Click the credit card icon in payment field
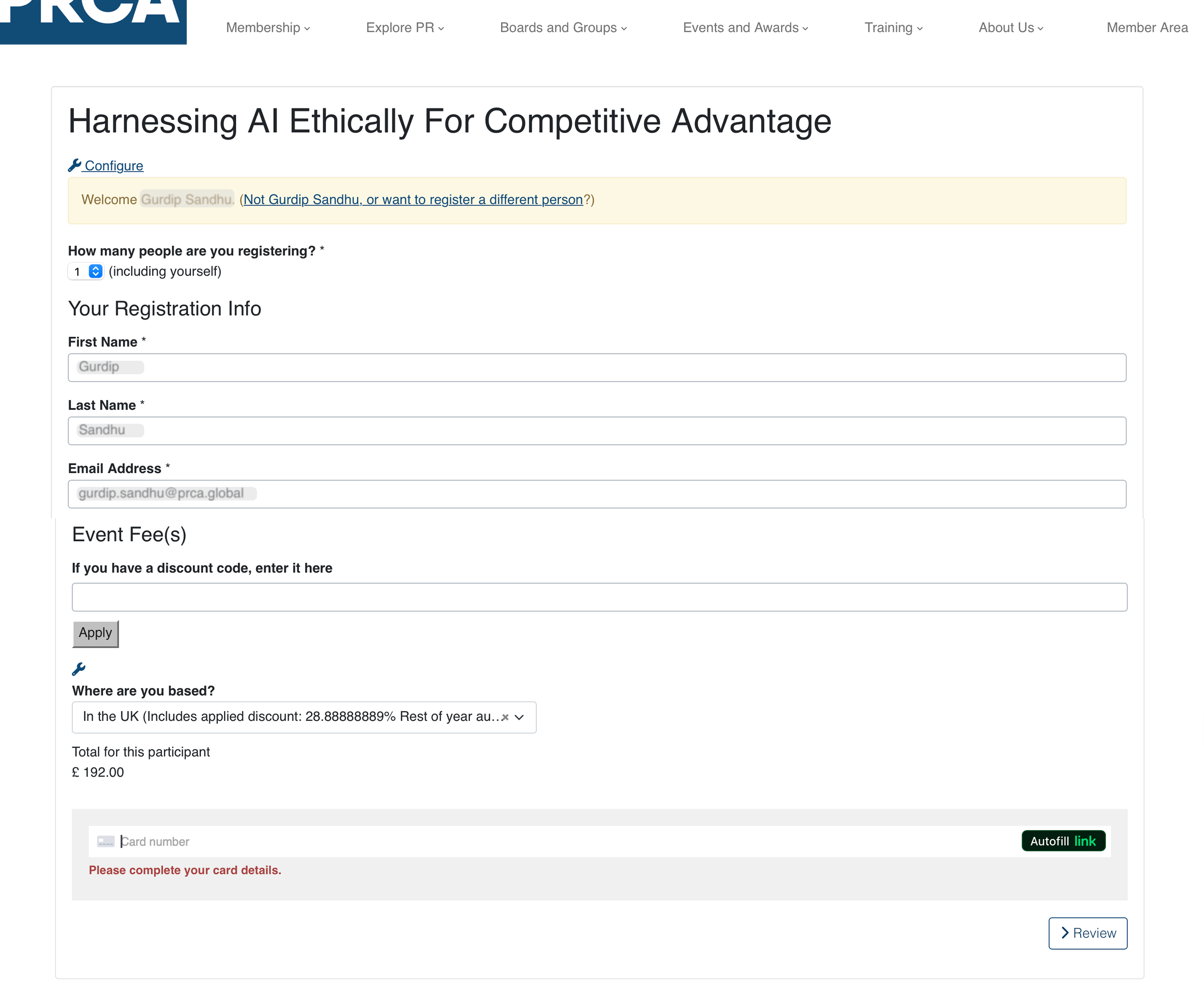The width and height of the screenshot is (1204, 992). point(106,841)
